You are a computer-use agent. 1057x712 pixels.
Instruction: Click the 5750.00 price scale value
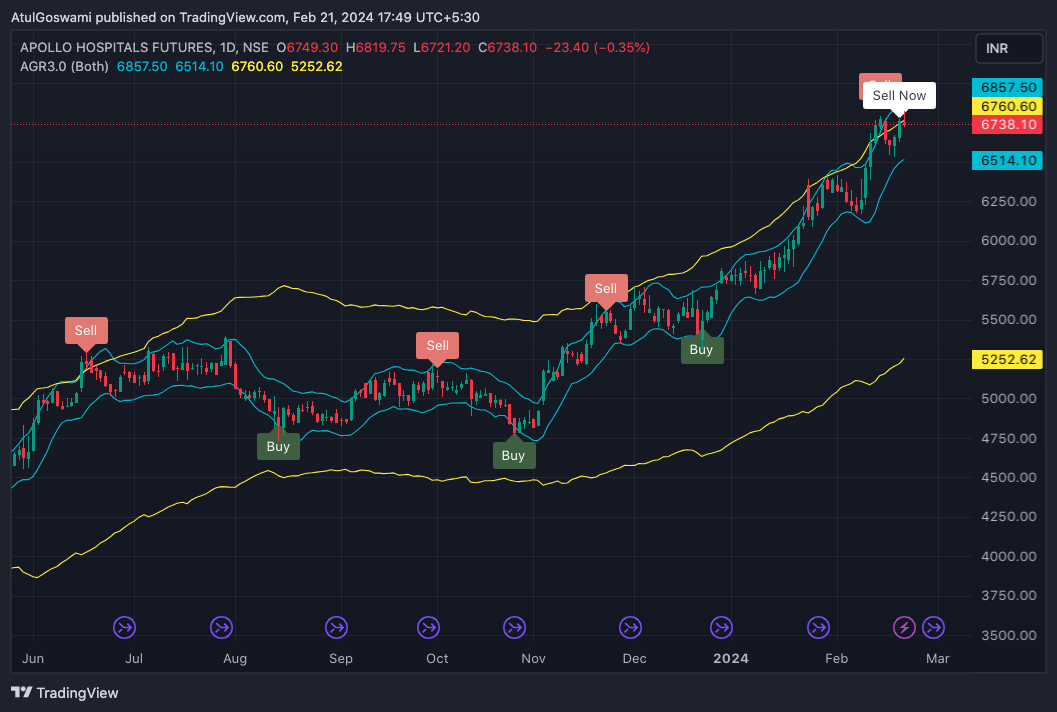pos(1009,280)
